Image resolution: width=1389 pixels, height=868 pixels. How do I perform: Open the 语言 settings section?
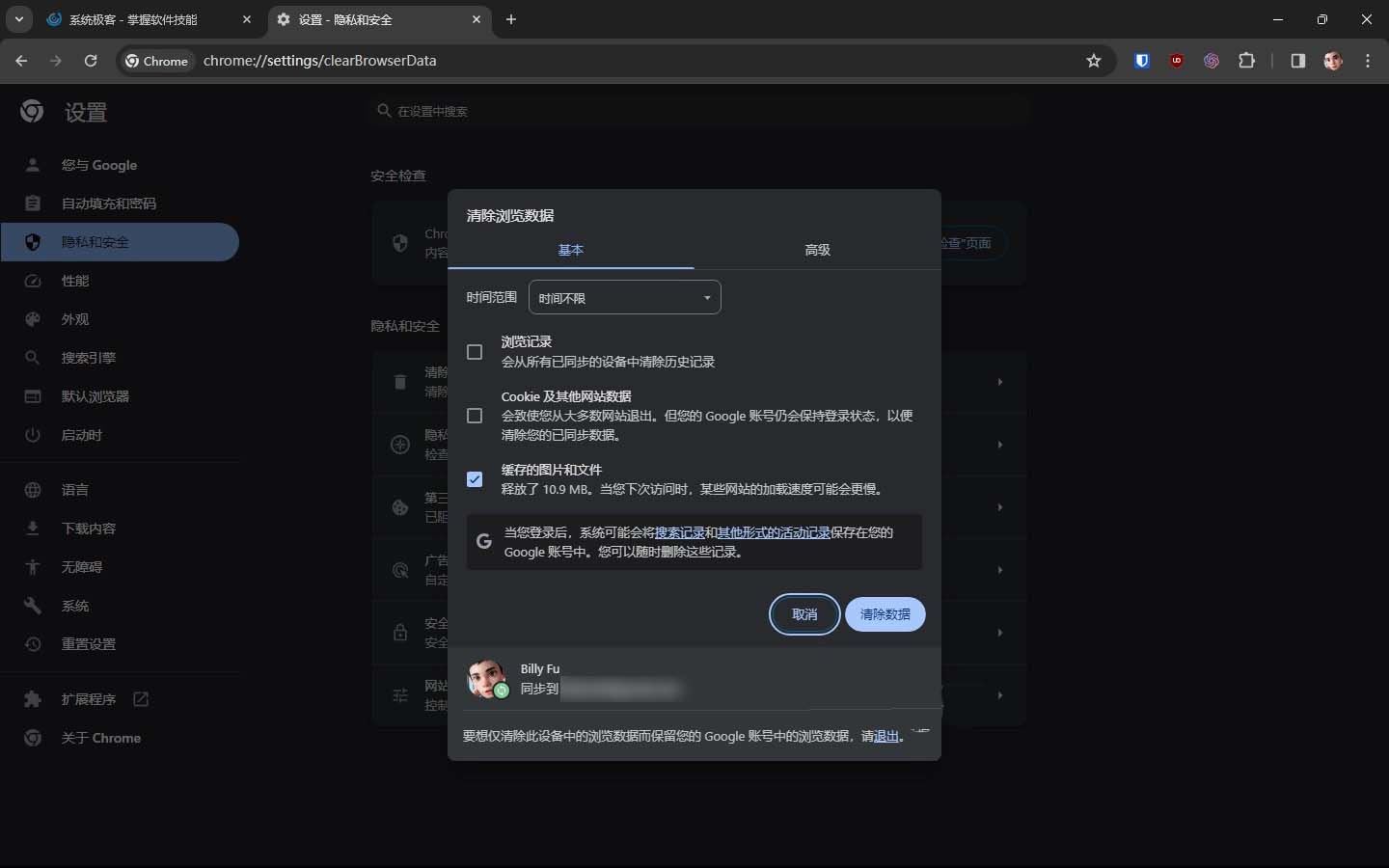(120, 490)
